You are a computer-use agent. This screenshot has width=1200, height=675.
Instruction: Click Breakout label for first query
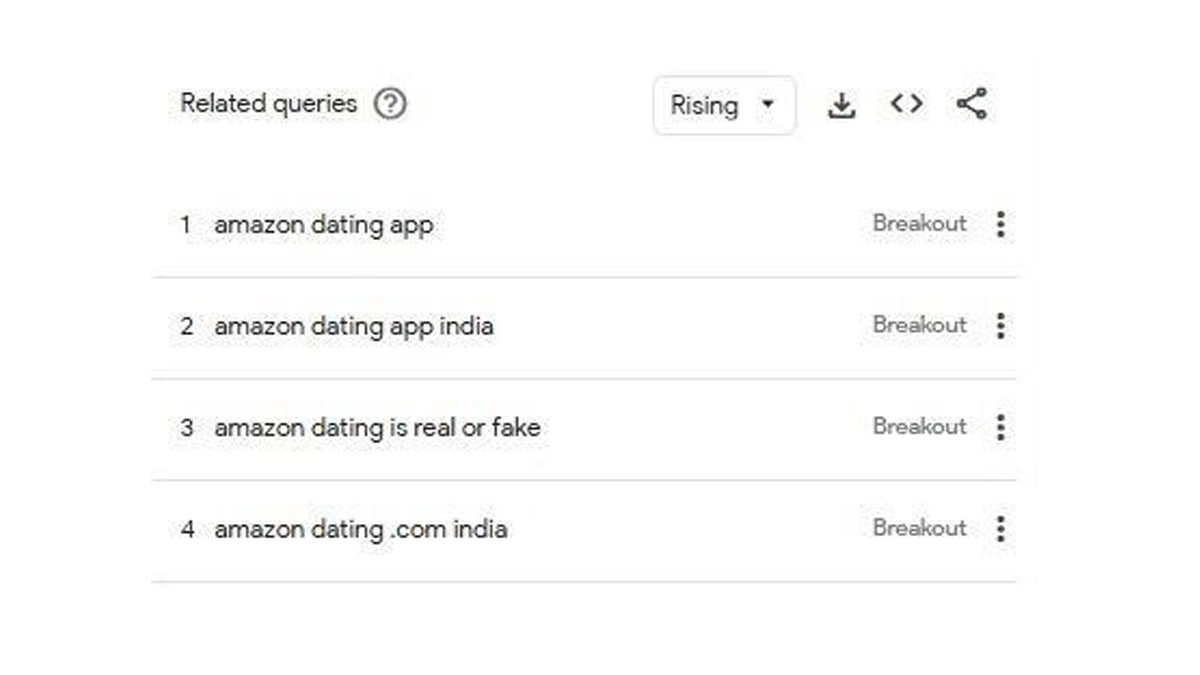919,224
